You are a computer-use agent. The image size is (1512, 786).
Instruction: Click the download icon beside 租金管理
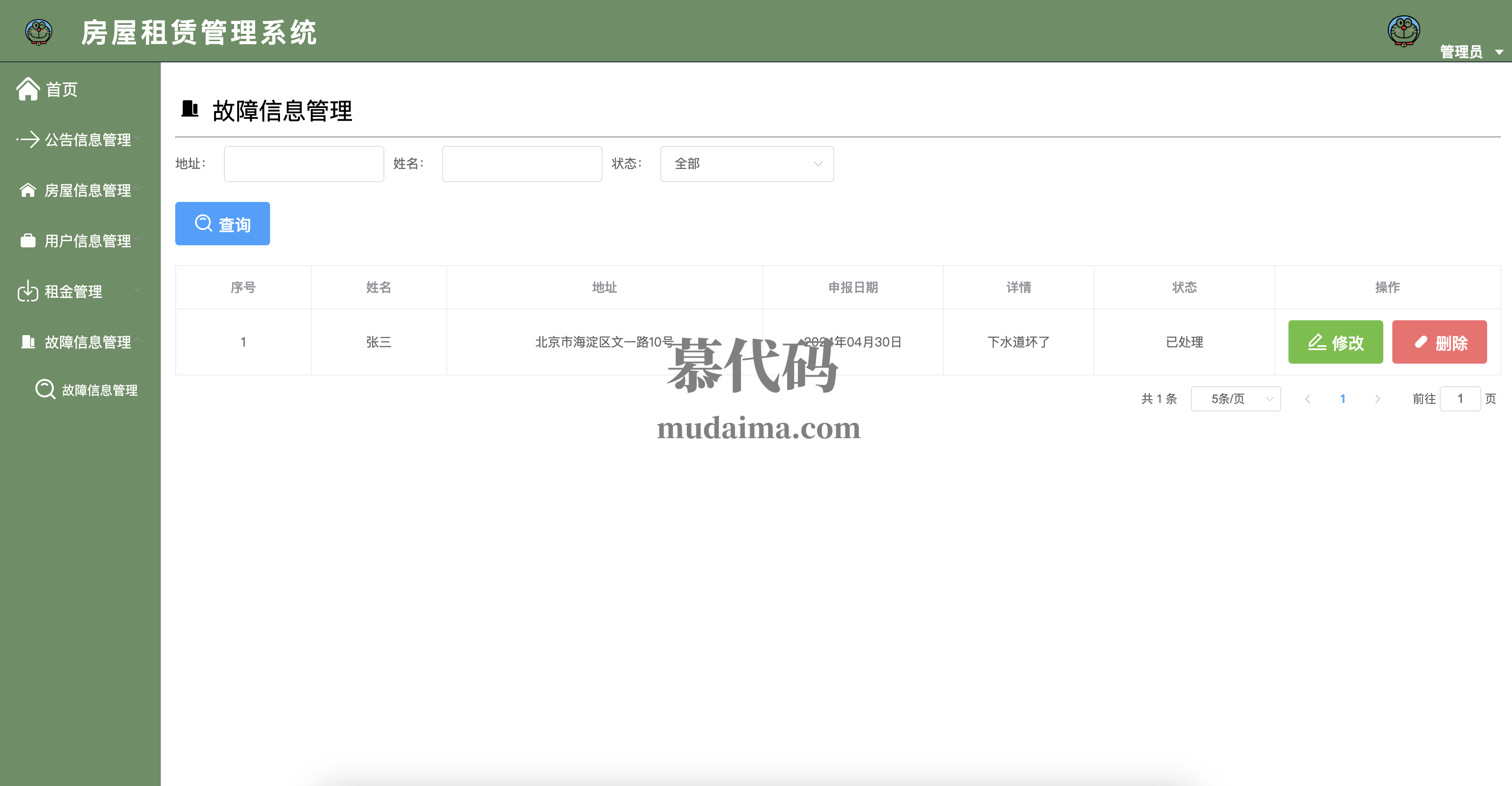point(28,291)
